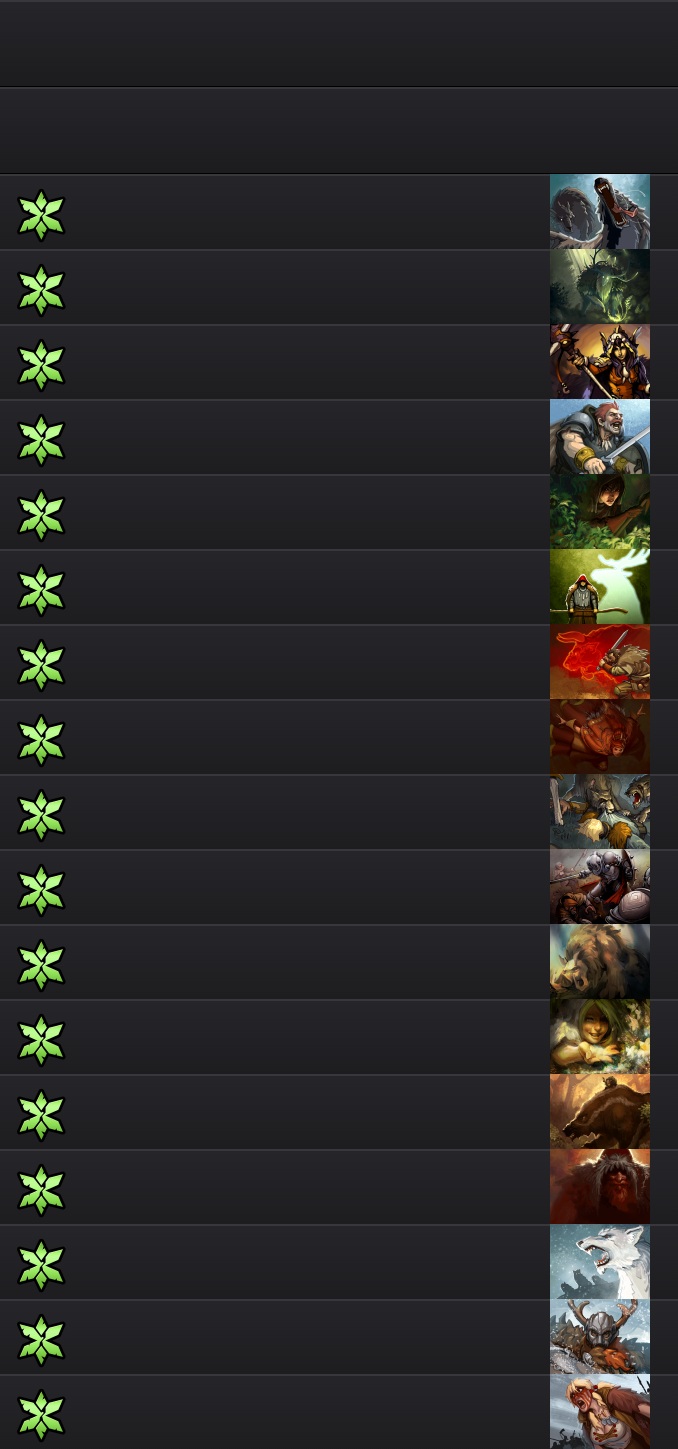This screenshot has height=1449, width=678.
Task: Click green leaf icon next to fiery bull artwork
Action: (41, 665)
